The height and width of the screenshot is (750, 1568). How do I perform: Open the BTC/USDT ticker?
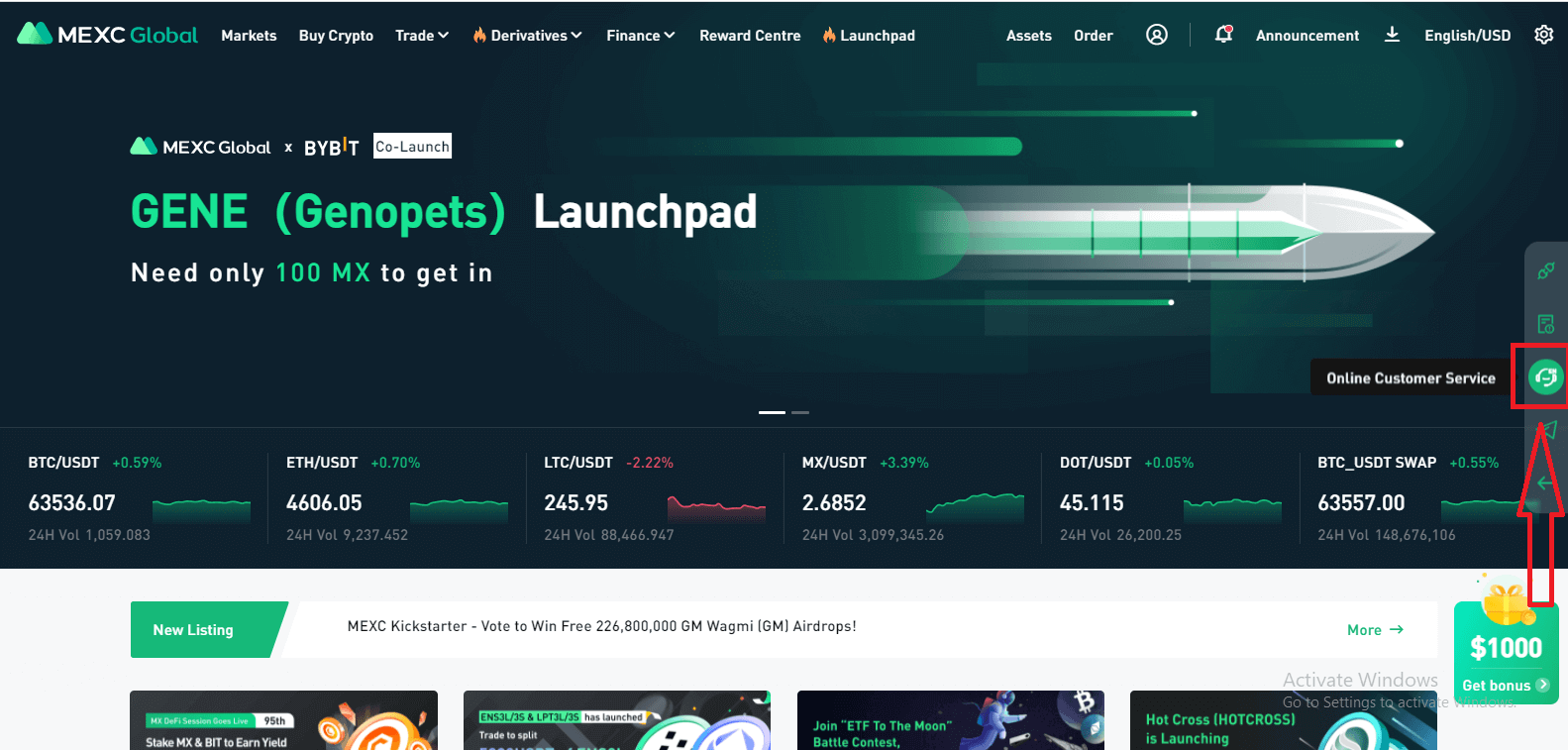63,463
